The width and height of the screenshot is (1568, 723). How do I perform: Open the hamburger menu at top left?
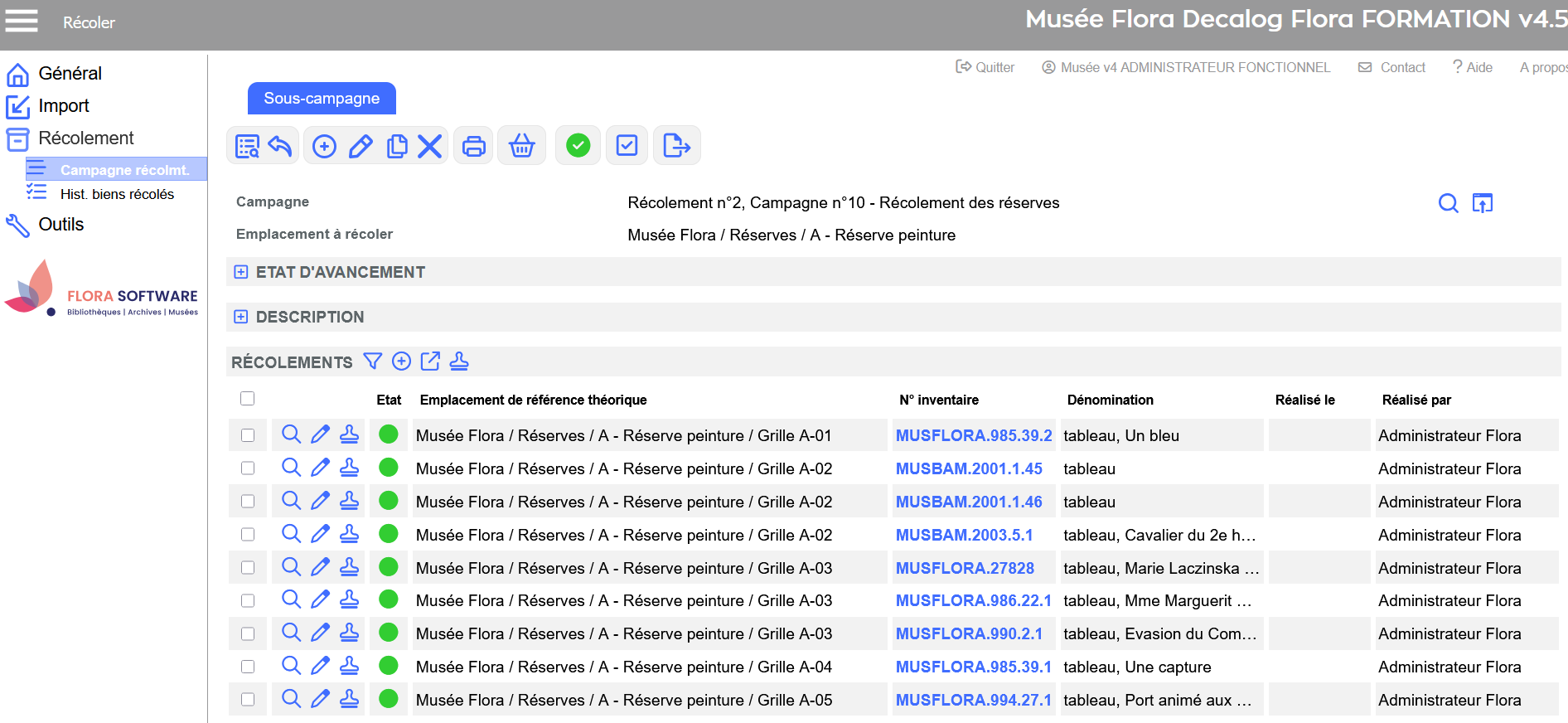tap(22, 21)
